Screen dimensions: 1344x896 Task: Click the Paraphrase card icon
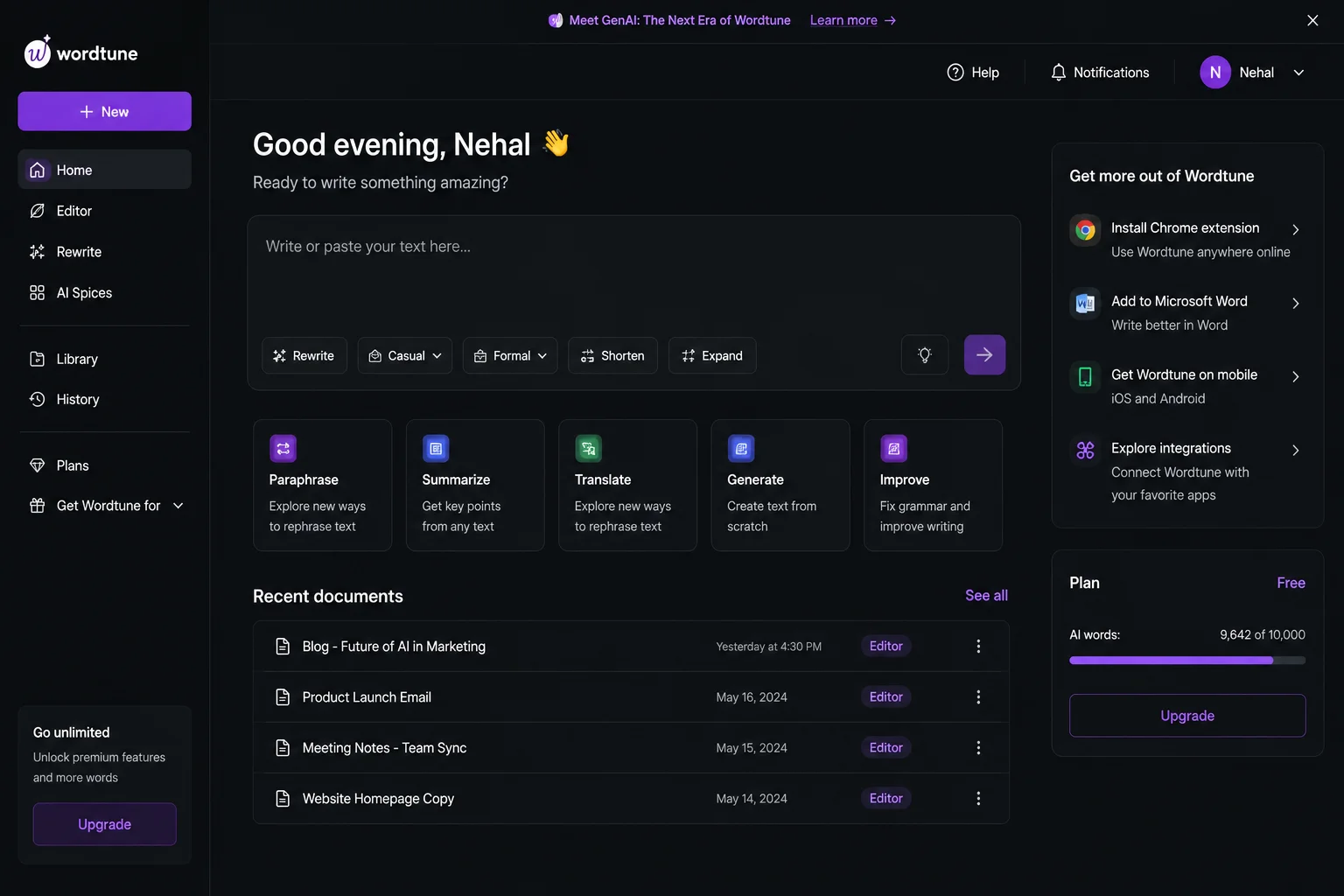click(283, 449)
